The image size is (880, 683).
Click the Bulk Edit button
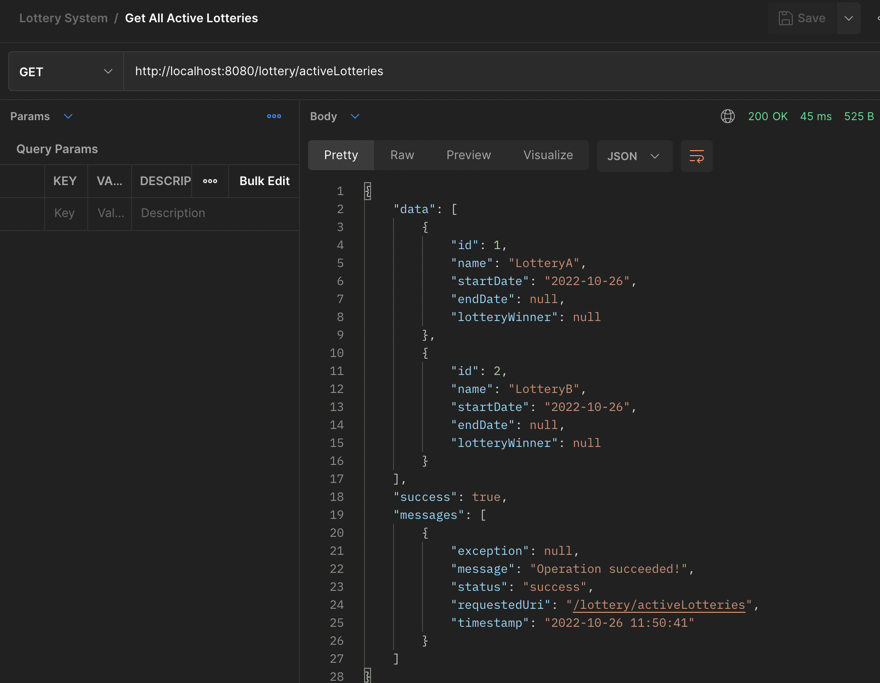coord(264,181)
